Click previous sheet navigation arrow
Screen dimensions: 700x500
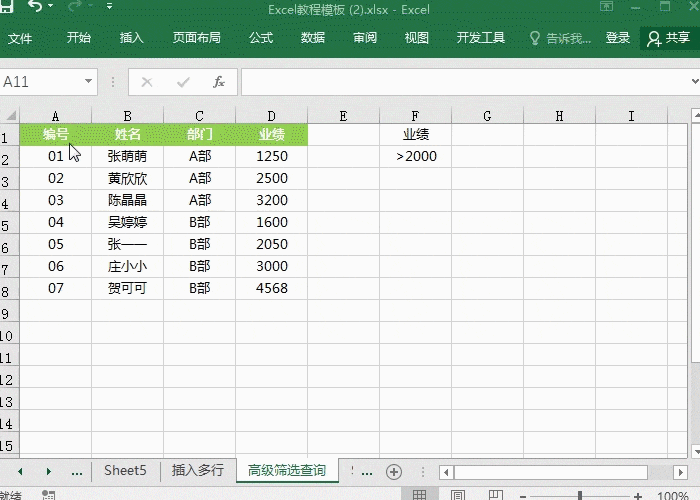pos(20,471)
